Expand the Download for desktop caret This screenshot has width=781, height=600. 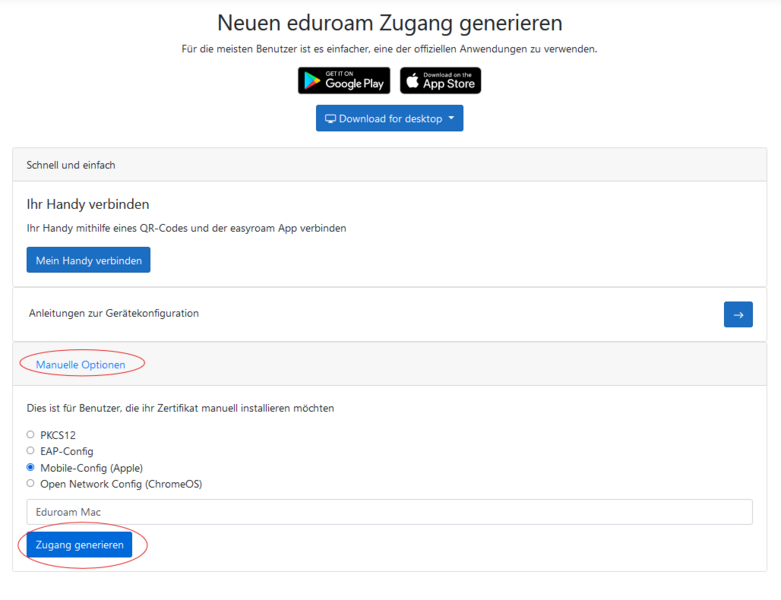pyautogui.click(x=451, y=119)
